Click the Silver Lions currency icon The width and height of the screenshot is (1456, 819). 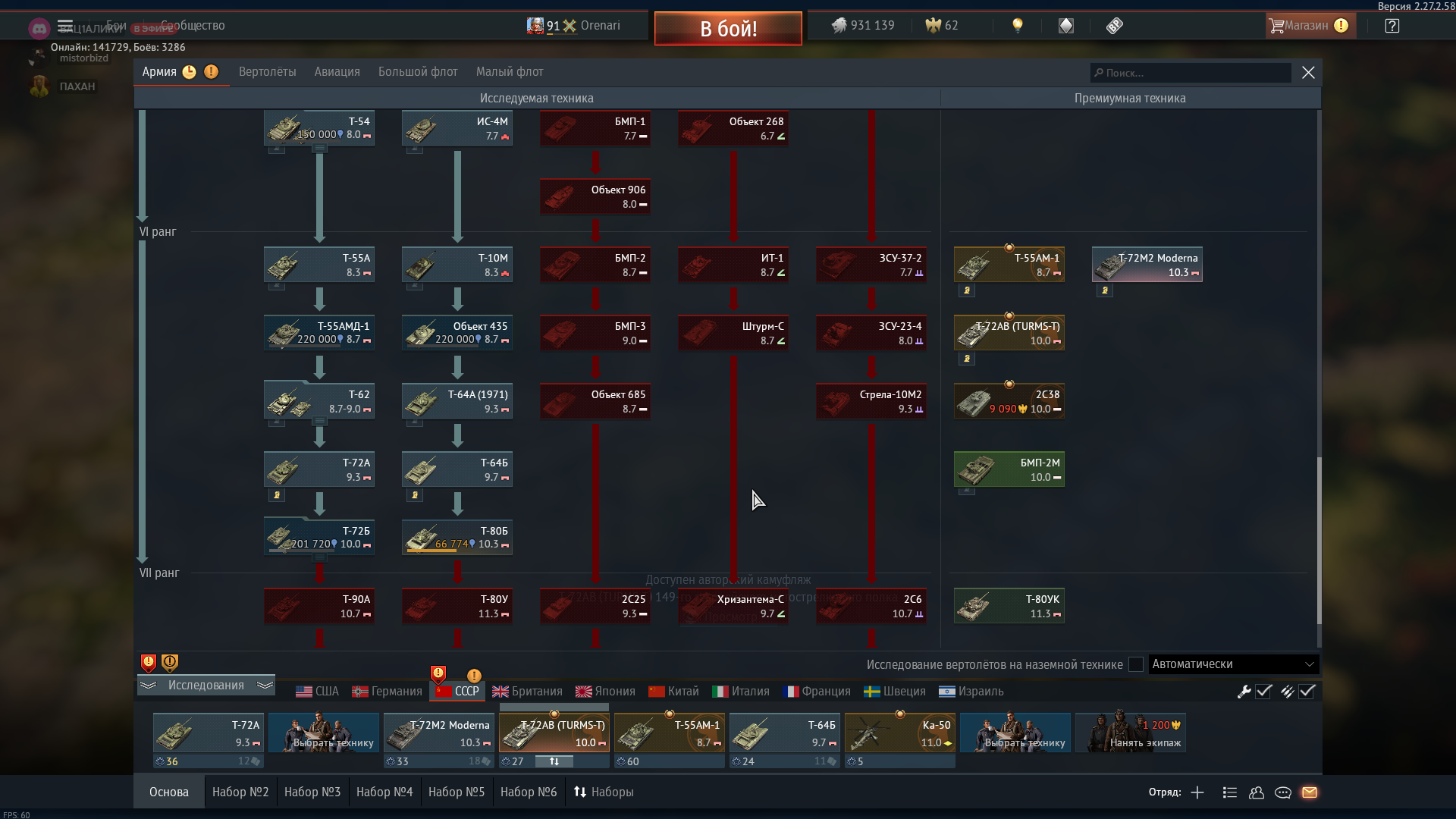click(839, 26)
